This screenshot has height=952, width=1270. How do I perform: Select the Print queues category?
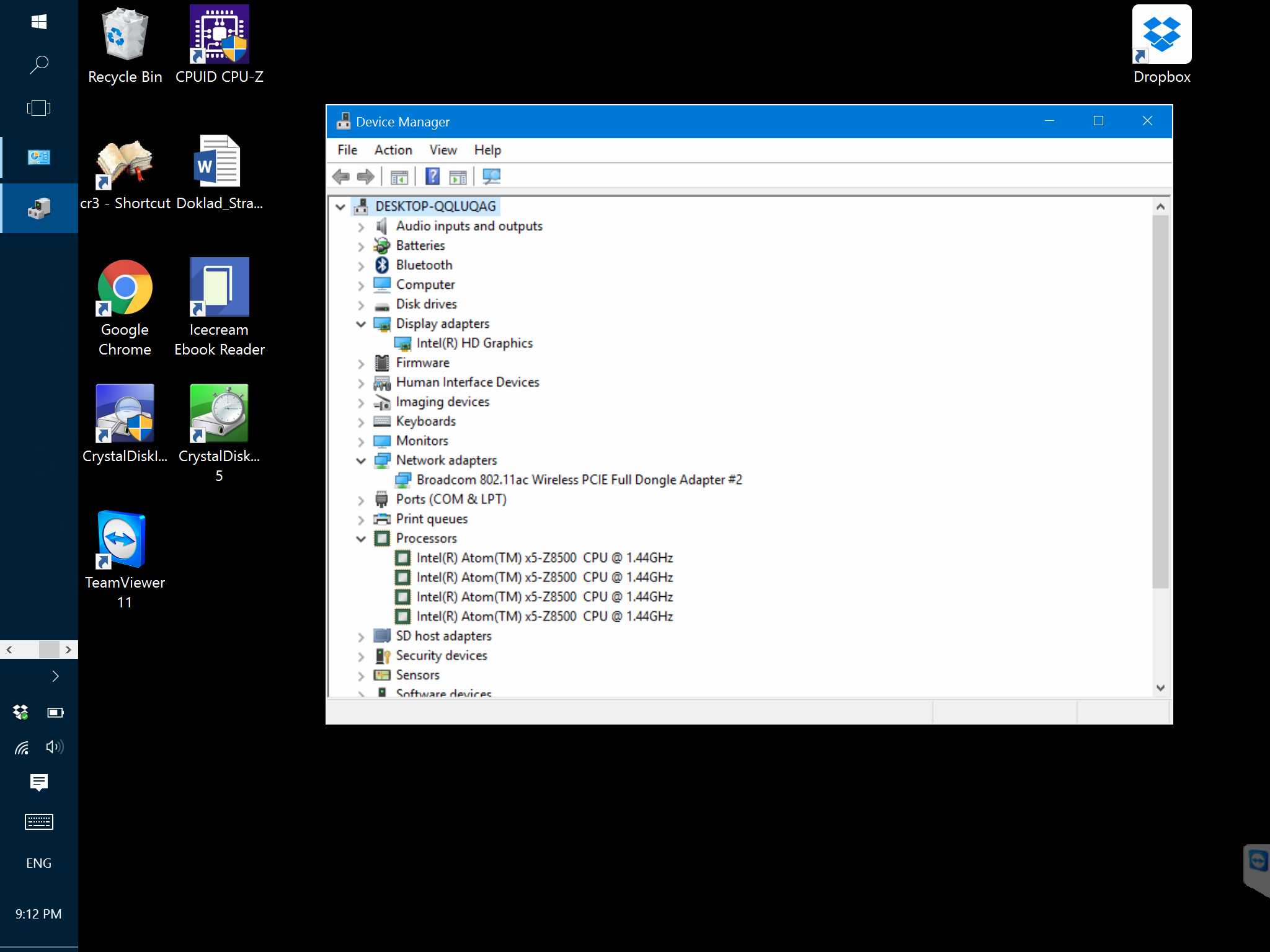(x=432, y=519)
